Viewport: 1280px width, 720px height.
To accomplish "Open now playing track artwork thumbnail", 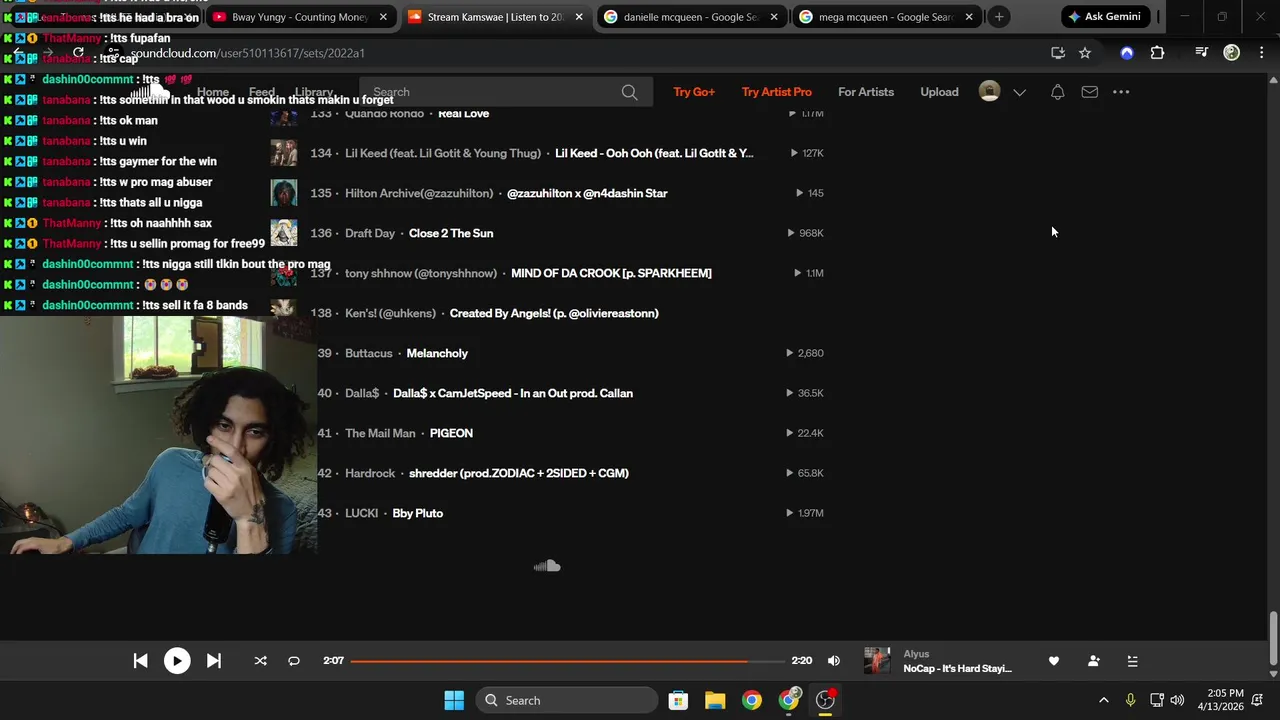I will pos(877,661).
